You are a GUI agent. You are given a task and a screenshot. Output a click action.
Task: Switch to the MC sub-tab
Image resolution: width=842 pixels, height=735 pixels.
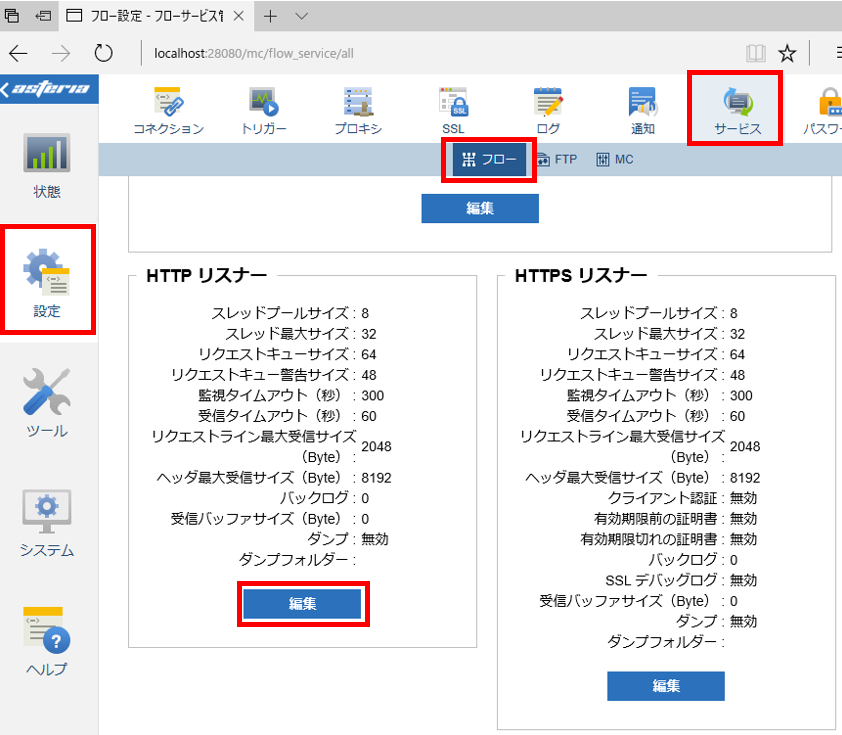tap(615, 159)
